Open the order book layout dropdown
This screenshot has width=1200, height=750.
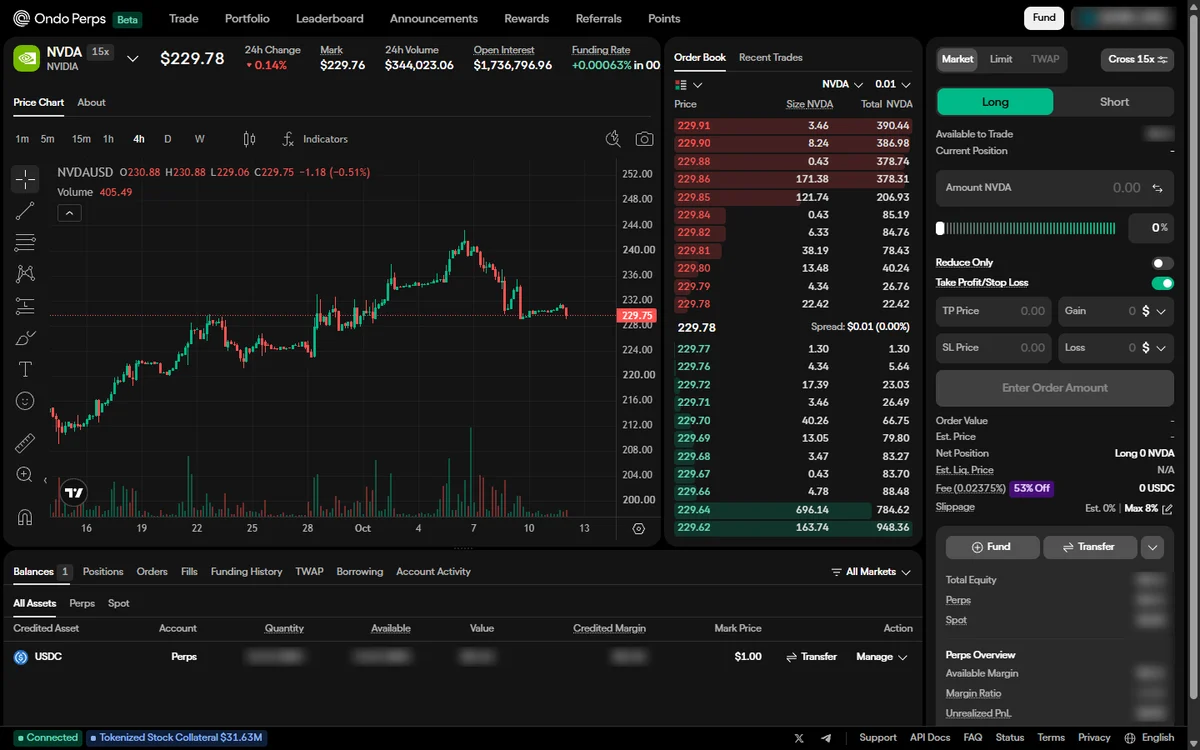pos(689,85)
